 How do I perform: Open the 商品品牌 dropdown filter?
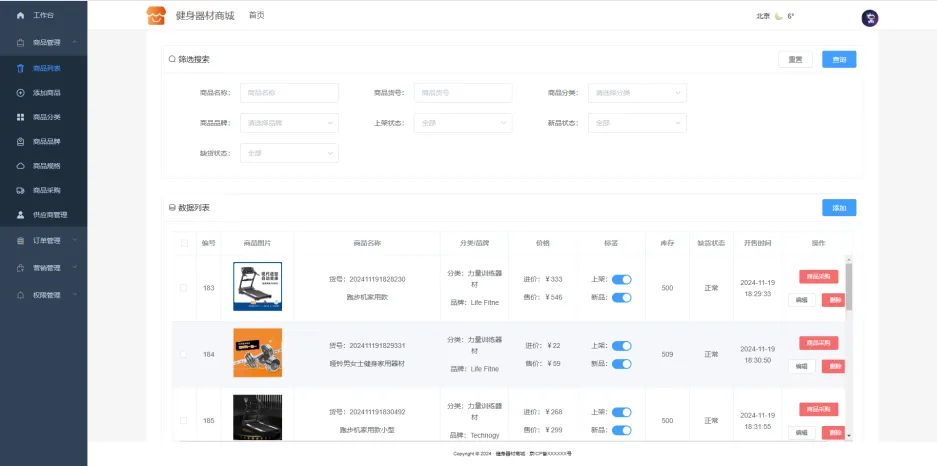[289, 123]
